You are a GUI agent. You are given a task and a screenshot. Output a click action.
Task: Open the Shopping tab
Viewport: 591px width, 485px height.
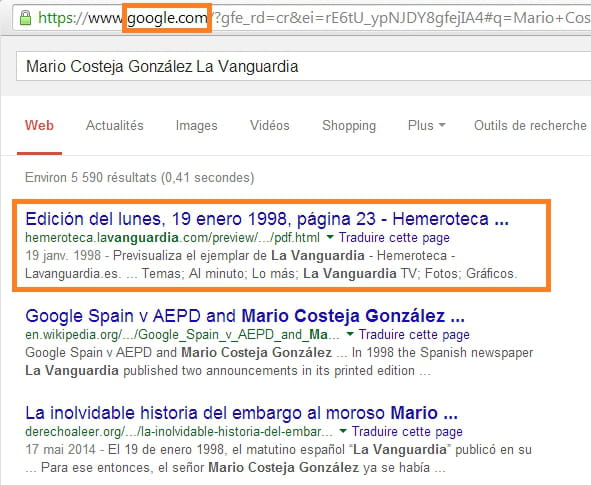[x=349, y=126]
